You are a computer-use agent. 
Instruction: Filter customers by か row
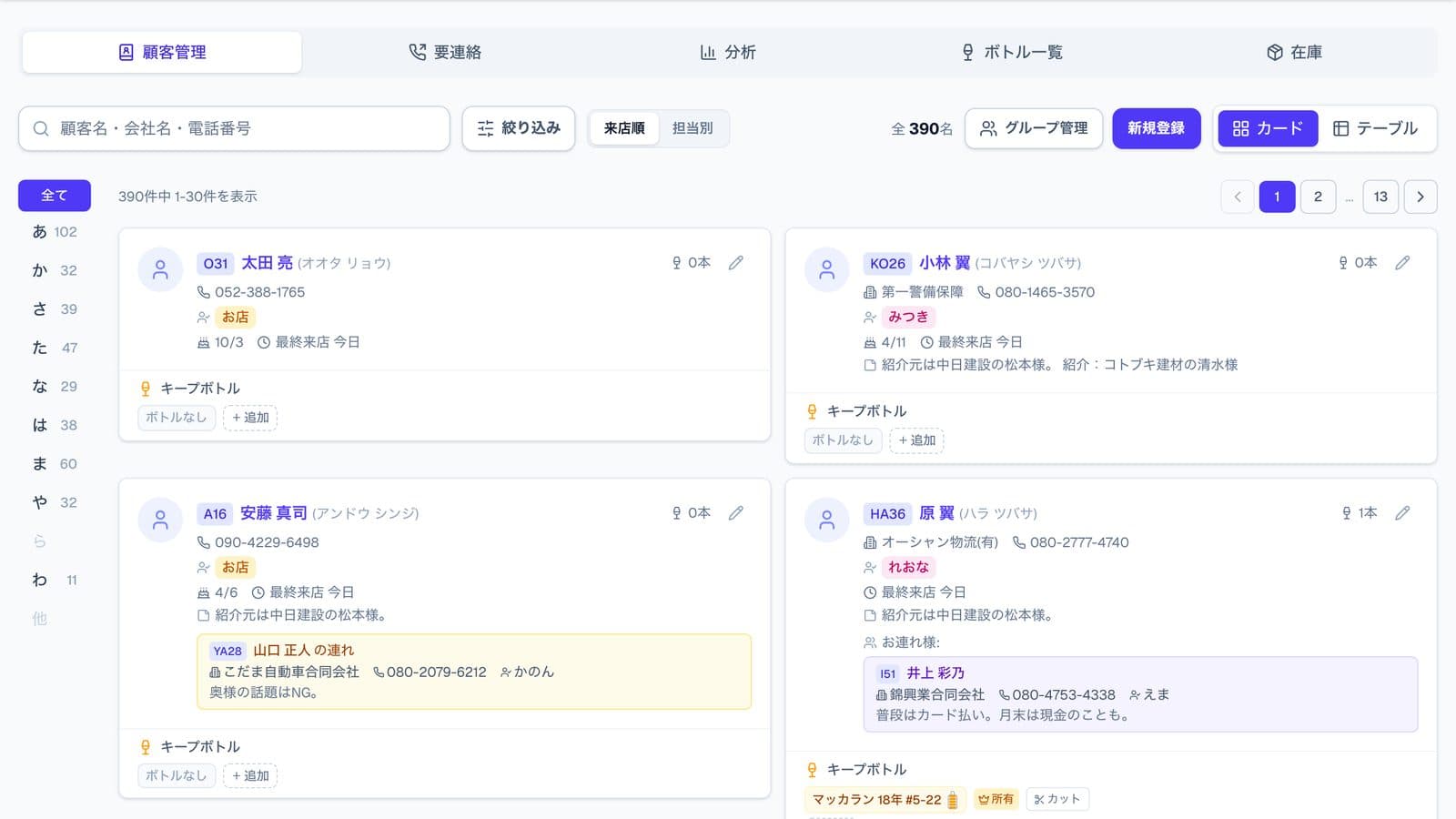coord(55,270)
